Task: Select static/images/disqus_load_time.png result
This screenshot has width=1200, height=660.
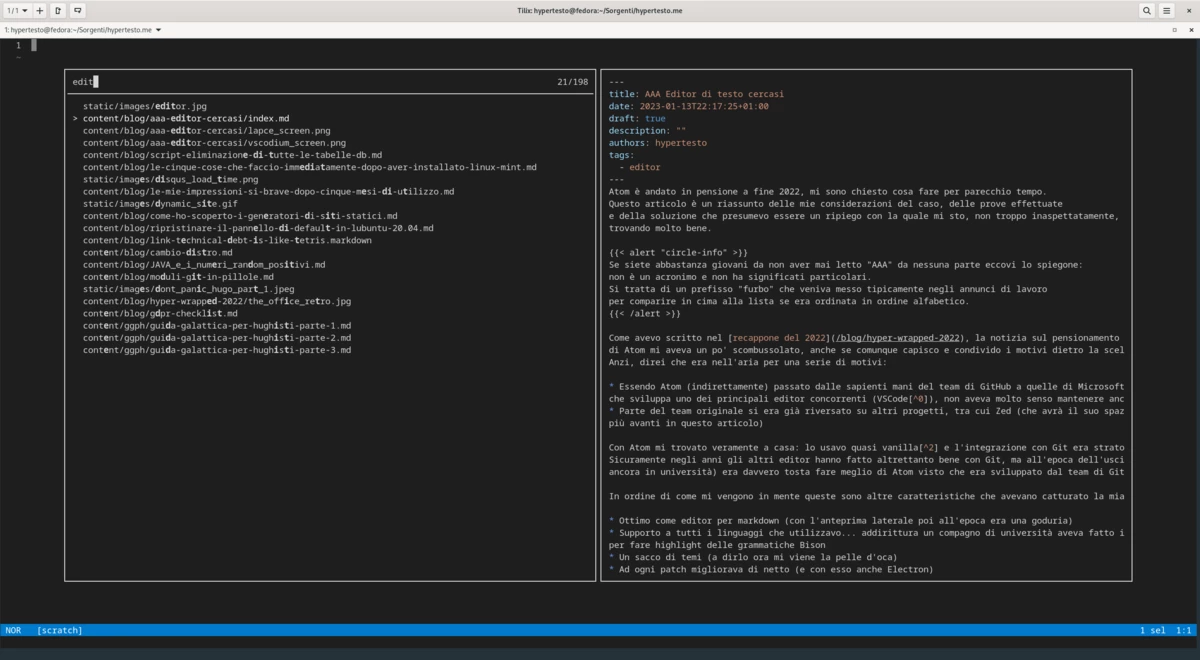Action: [x=170, y=179]
